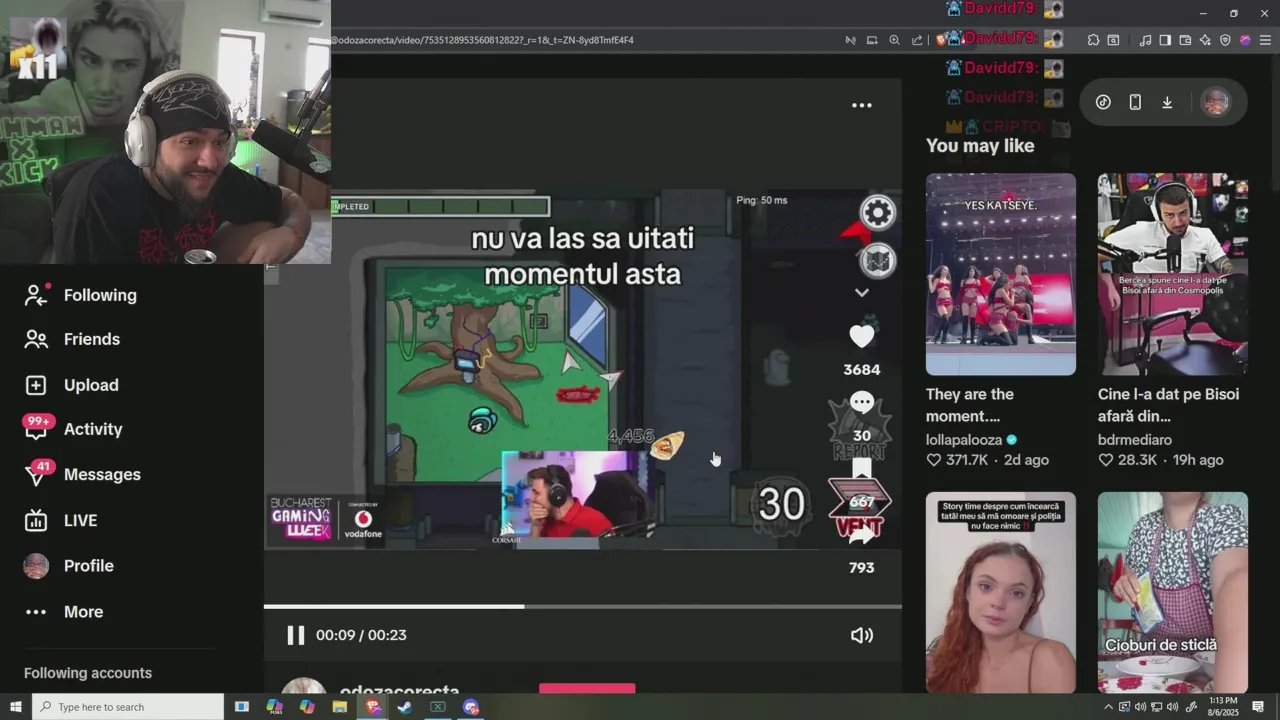Image resolution: width=1280 pixels, height=720 pixels.
Task: Click the Brave Shields lion icon
Action: tap(940, 40)
